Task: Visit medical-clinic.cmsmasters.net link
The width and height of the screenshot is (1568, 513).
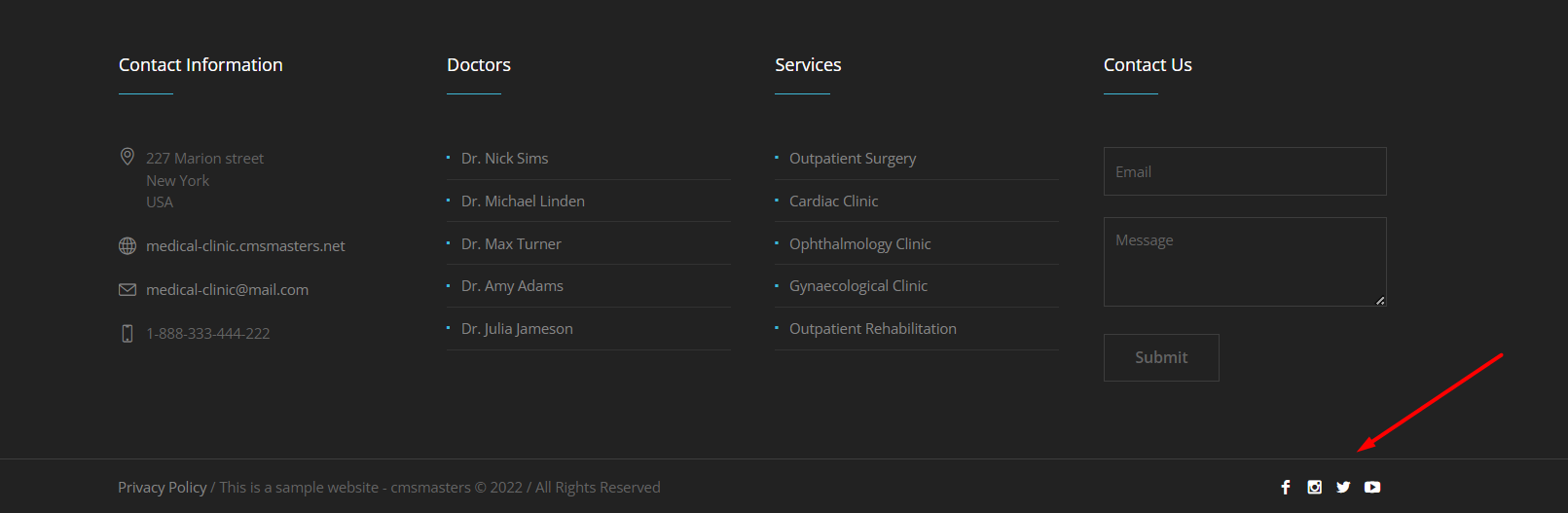Action: 245,246
